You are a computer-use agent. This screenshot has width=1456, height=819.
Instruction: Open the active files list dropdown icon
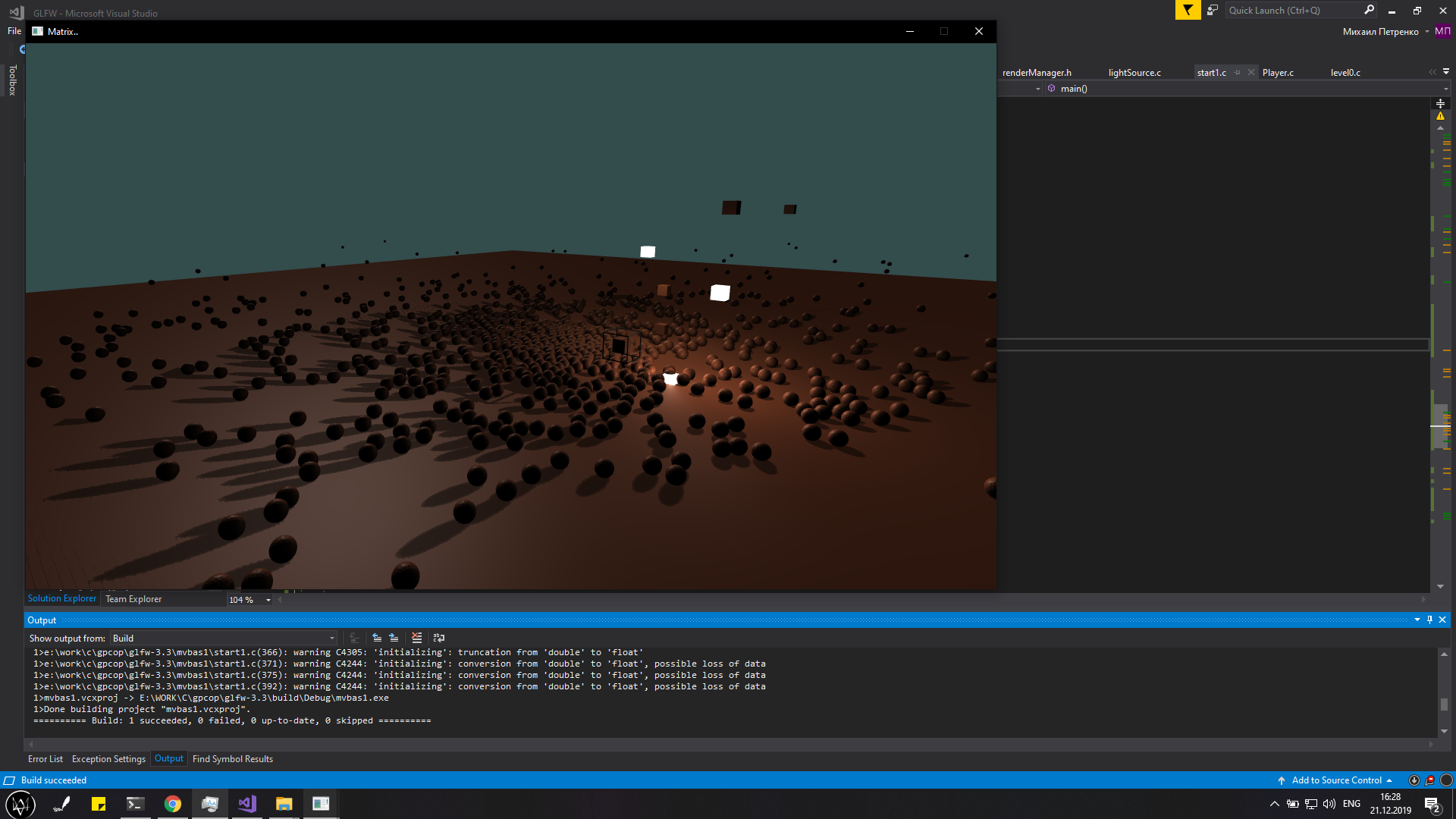click(x=1446, y=71)
